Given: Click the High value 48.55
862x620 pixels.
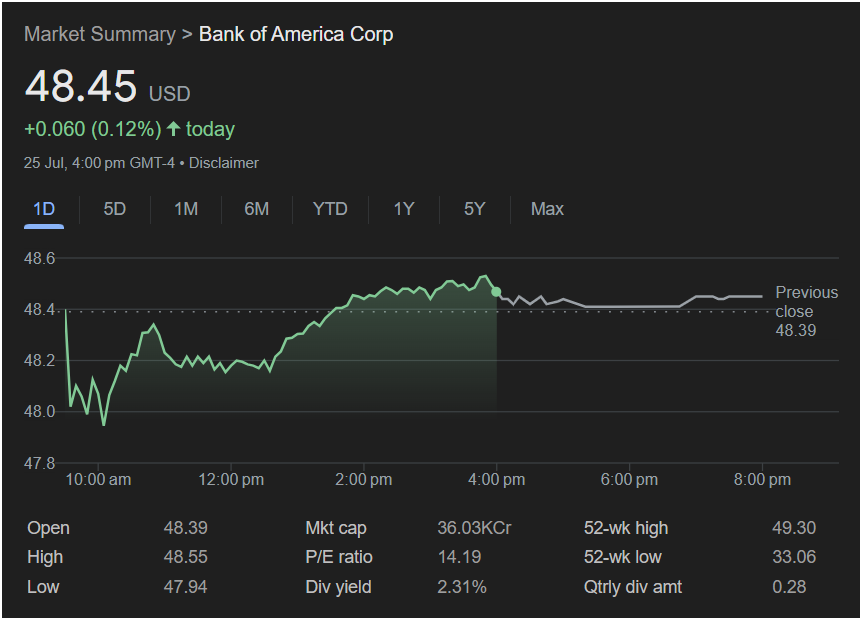Looking at the screenshot, I should (185, 557).
